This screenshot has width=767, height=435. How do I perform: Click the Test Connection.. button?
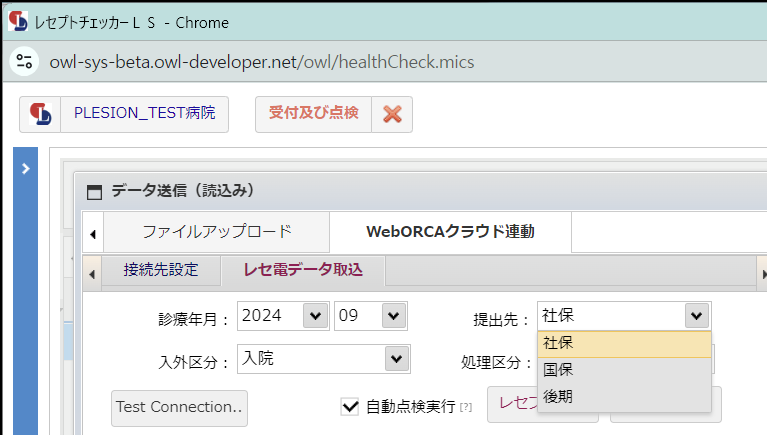tap(179, 408)
